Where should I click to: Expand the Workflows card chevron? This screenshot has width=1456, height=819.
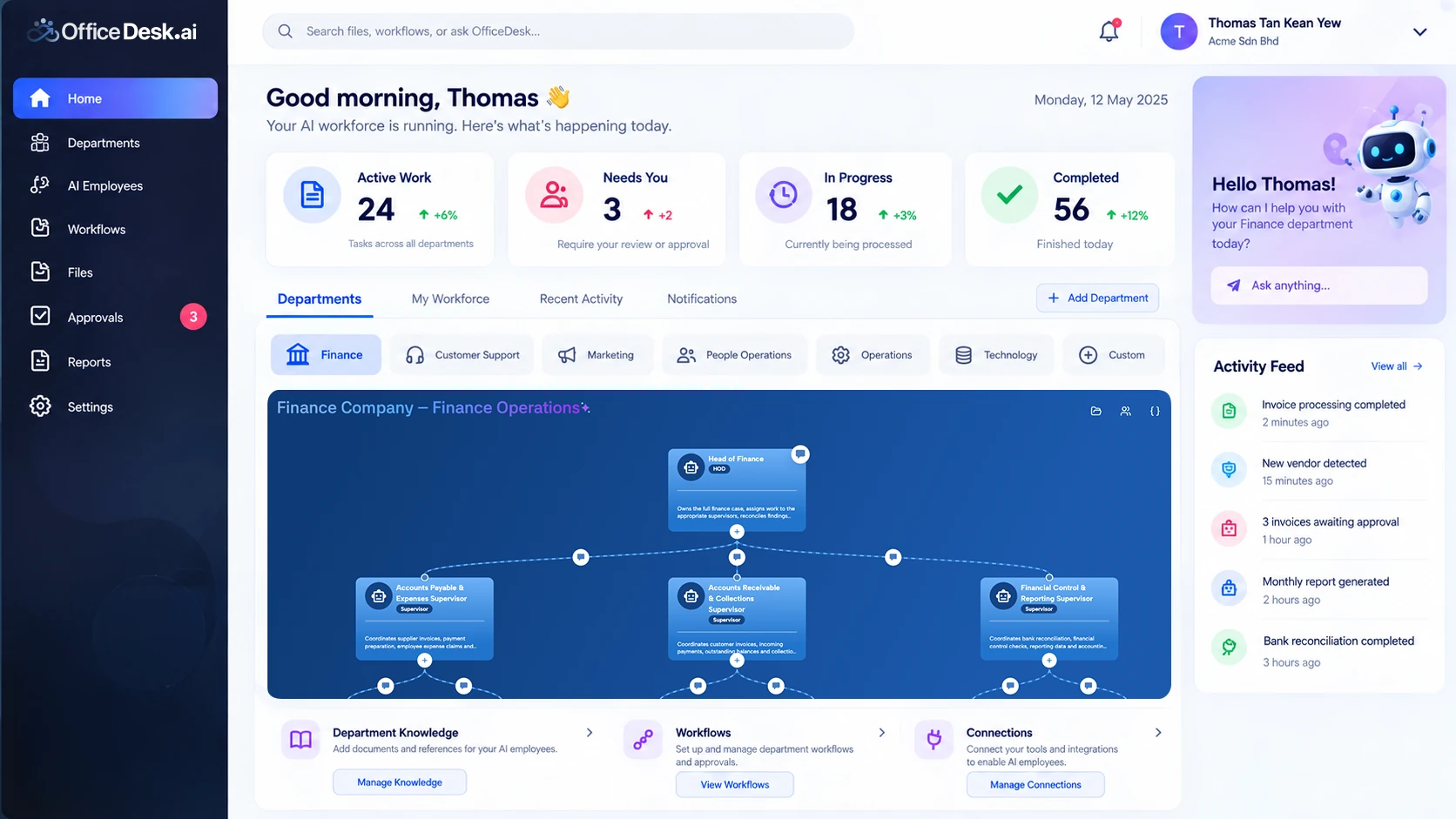point(882,733)
